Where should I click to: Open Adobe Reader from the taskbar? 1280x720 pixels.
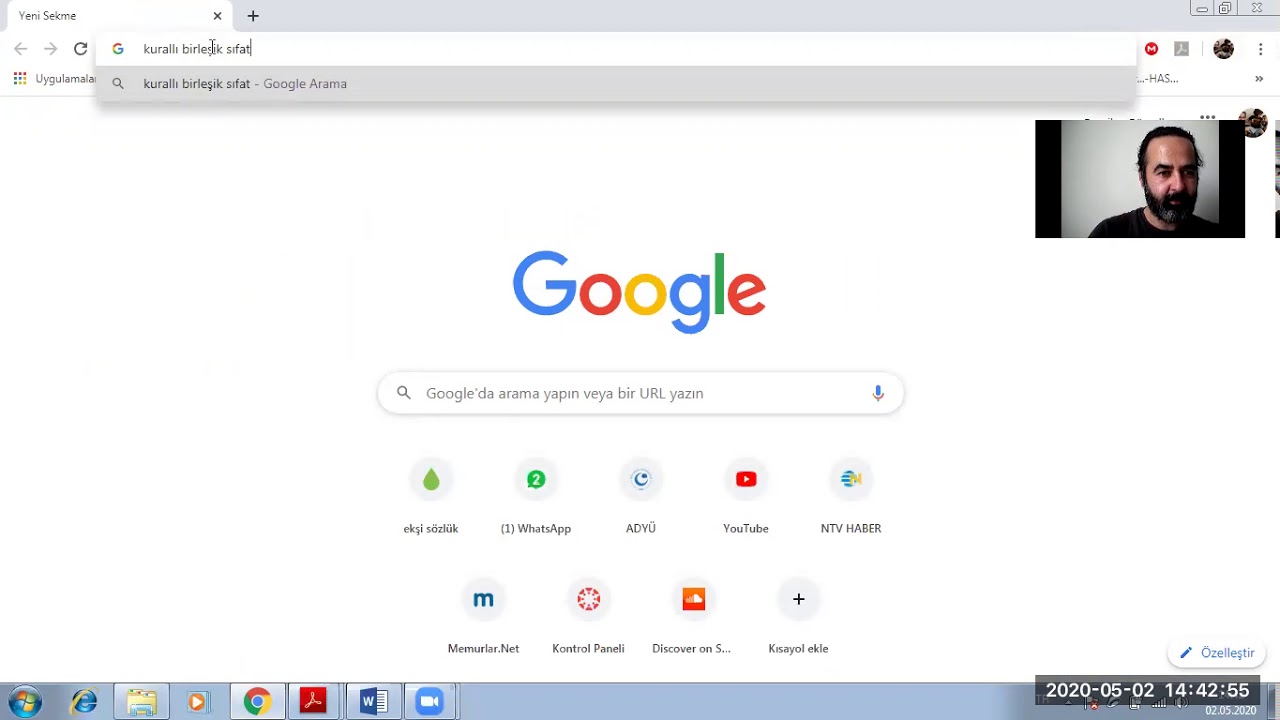pos(314,702)
